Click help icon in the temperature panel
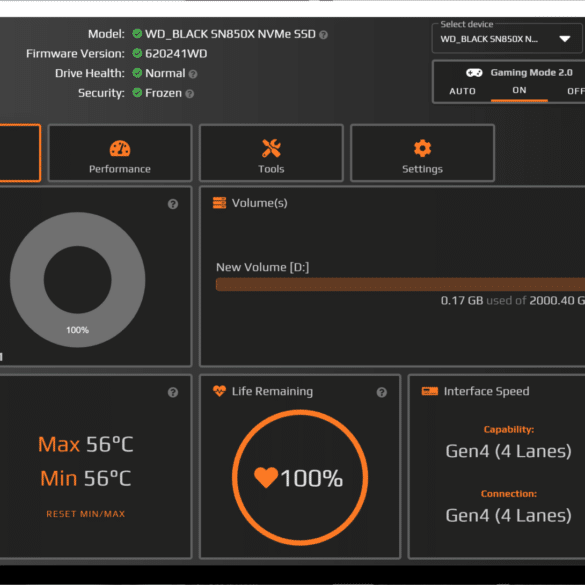Image resolution: width=585 pixels, height=585 pixels. click(173, 392)
